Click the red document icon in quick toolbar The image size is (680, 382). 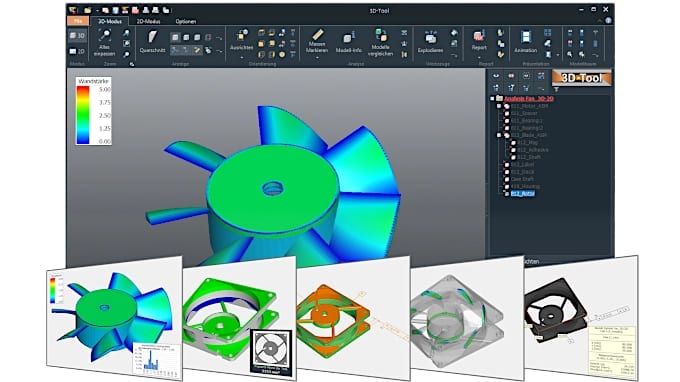[x=135, y=10]
